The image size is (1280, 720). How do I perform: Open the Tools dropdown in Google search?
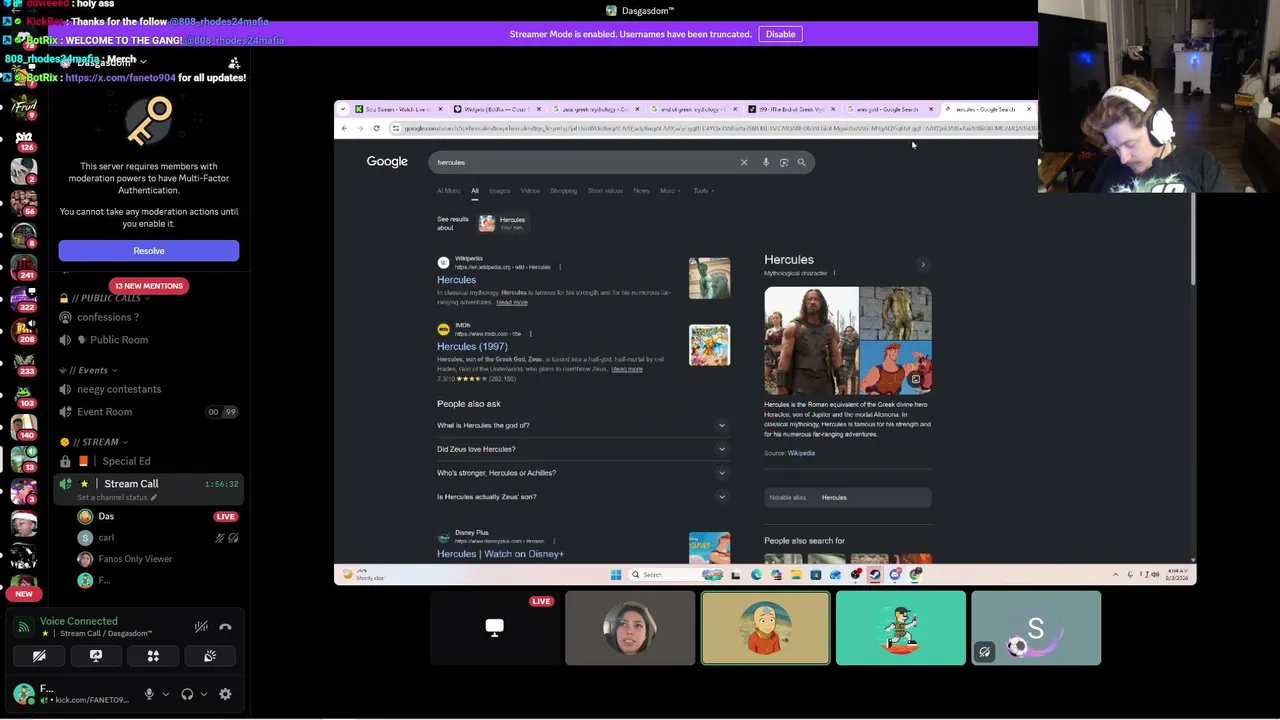tap(703, 190)
